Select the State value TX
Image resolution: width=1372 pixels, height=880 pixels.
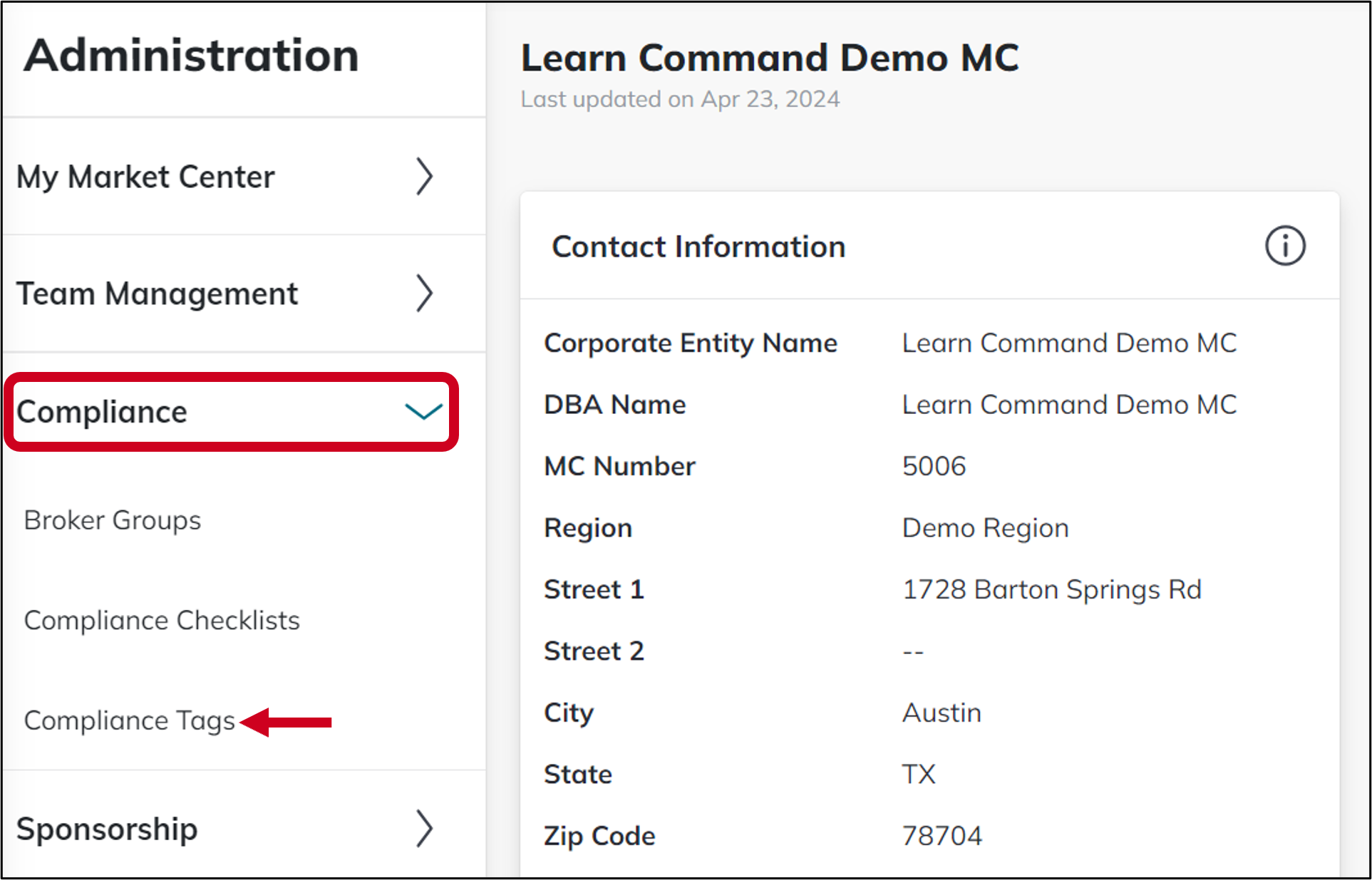tap(919, 775)
